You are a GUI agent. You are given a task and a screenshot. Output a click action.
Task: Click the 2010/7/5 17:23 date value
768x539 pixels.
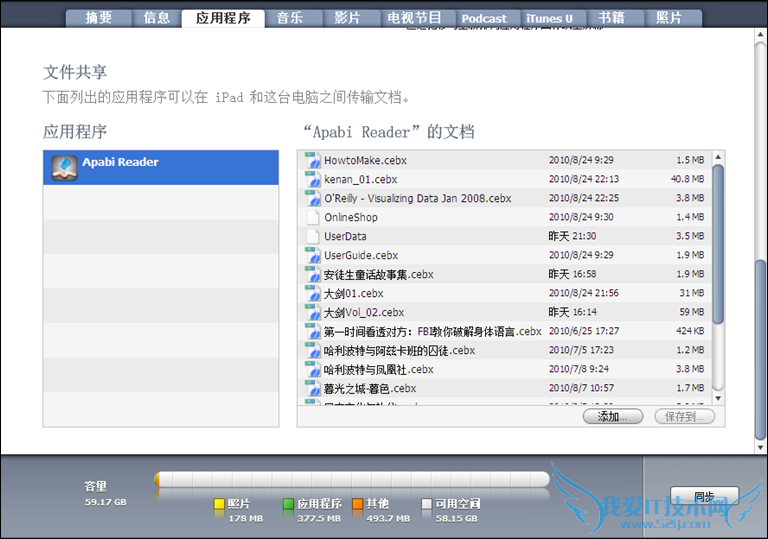[581, 350]
